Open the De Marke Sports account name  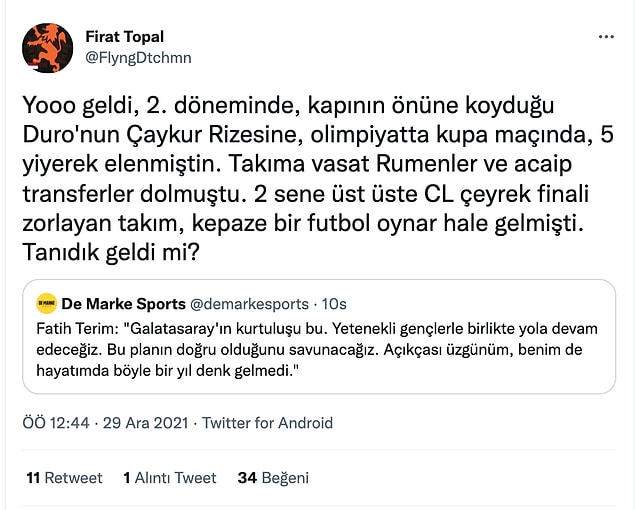click(x=124, y=304)
